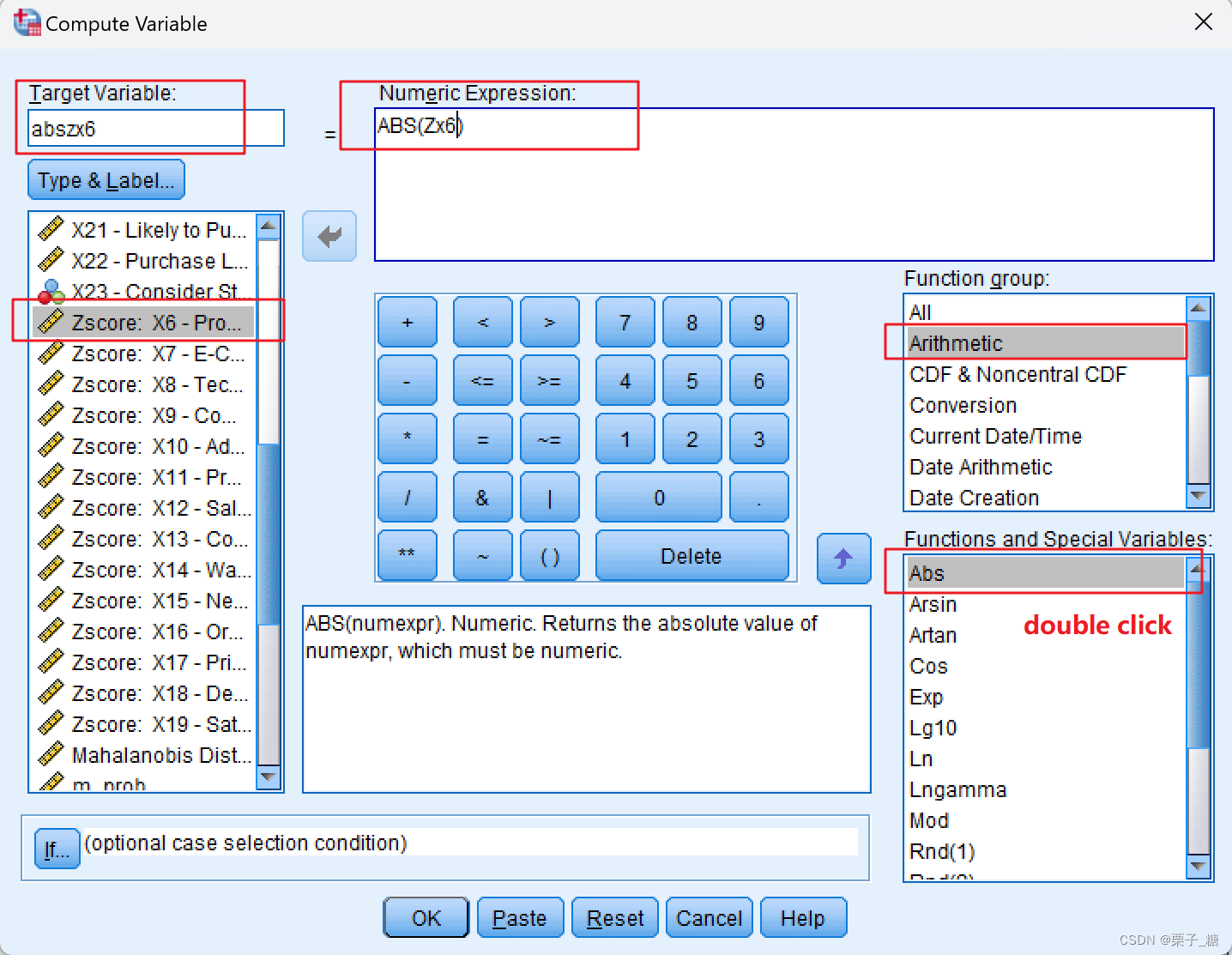Click the transfer arrow beside the variable list
The width and height of the screenshot is (1232, 955).
tap(329, 236)
